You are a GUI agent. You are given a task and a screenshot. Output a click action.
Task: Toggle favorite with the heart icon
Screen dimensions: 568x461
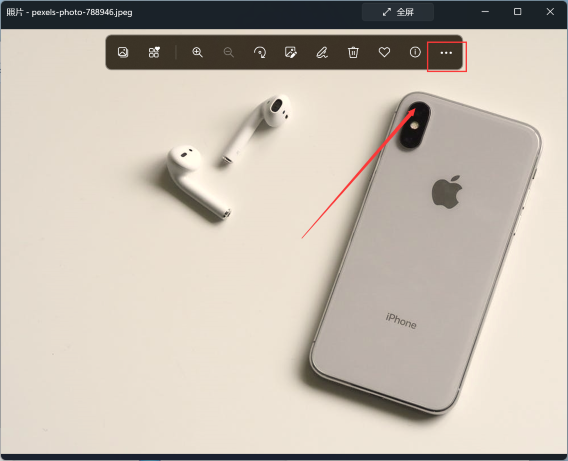point(384,53)
